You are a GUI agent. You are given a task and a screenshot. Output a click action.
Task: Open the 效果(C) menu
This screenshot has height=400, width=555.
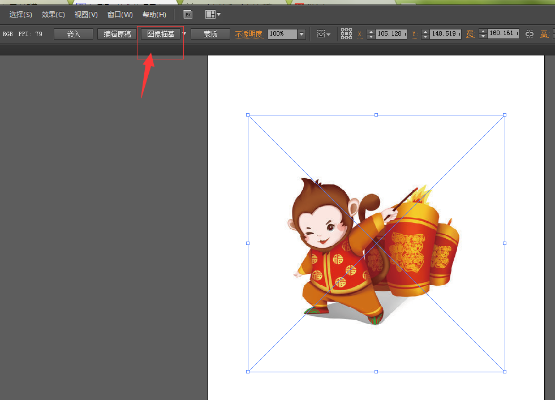point(53,15)
